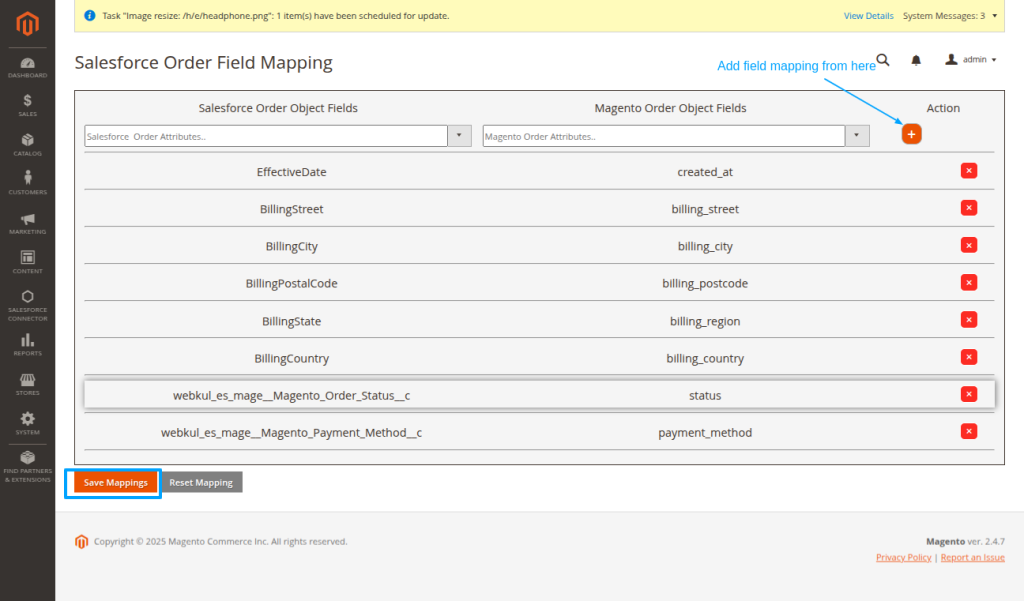This screenshot has width=1024, height=601.
Task: Open the Content sidebar menu
Action: pyautogui.click(x=27, y=263)
